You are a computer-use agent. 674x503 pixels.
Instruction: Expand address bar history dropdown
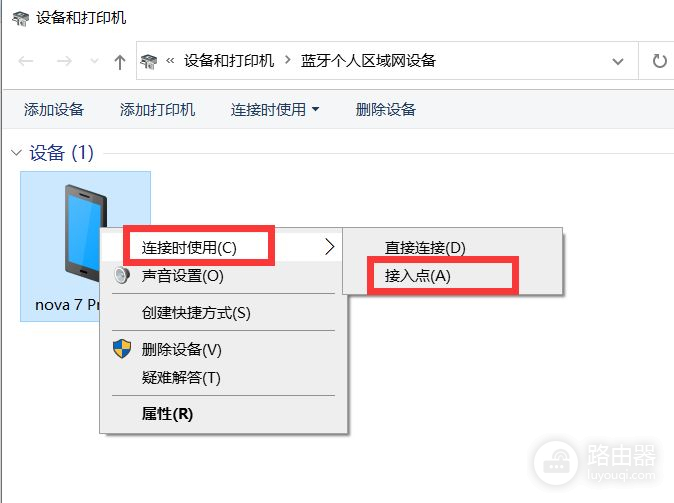618,61
